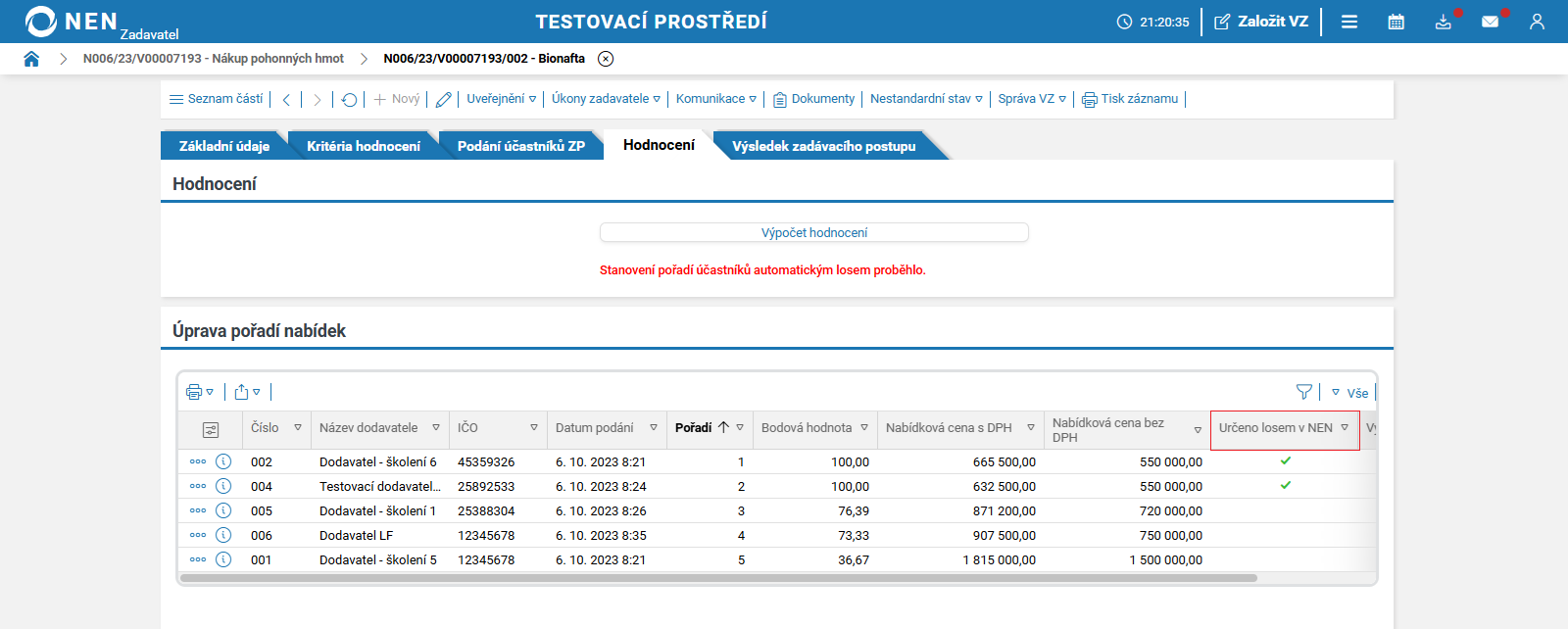Screen dimensions: 1568x629
Task: Click the Založit VZ button
Action: [1261, 22]
